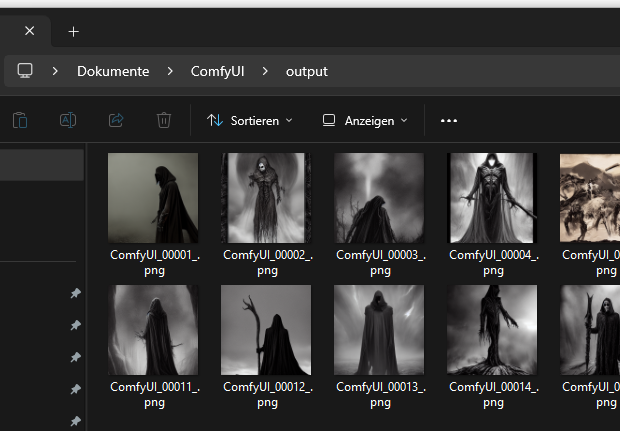Close the current Explorer tab

[29, 31]
